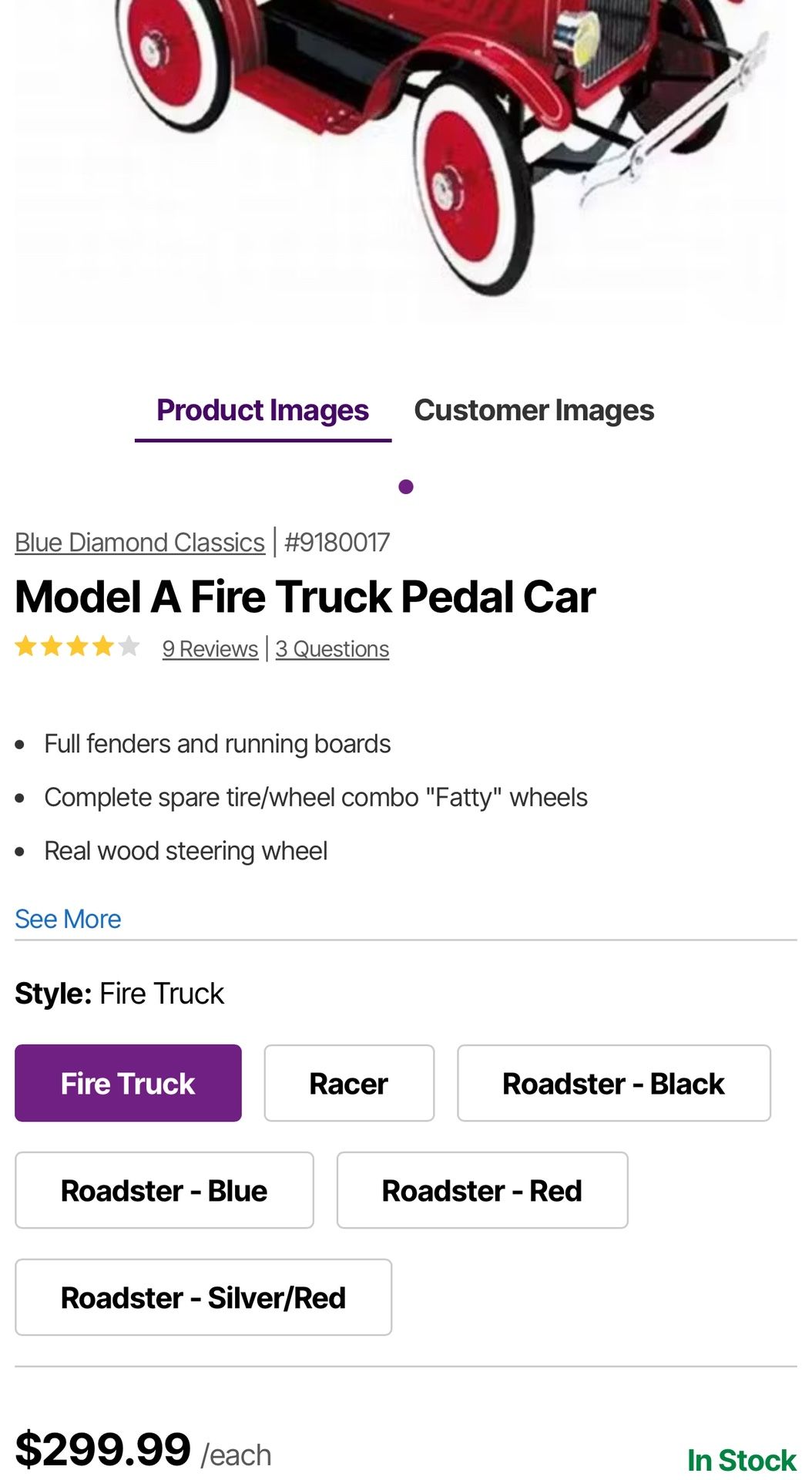Select the Fire Truck style option
Screen dimensions: 812x1480
[128, 1083]
